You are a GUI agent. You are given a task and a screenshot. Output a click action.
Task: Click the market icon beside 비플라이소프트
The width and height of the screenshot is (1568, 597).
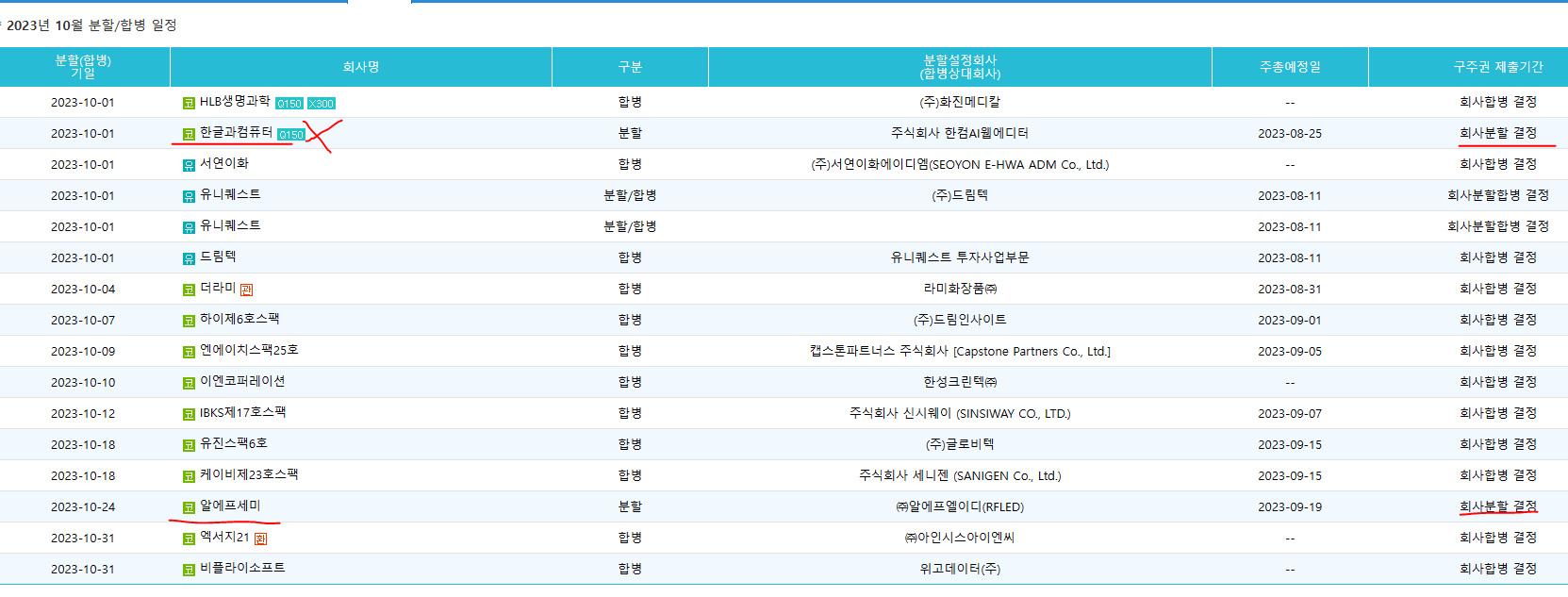189,570
